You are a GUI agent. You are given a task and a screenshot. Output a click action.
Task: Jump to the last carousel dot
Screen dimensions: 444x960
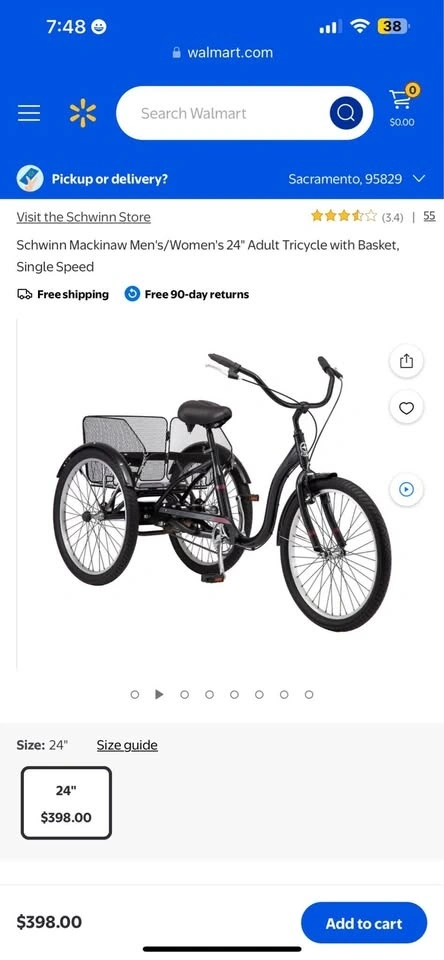click(x=309, y=694)
